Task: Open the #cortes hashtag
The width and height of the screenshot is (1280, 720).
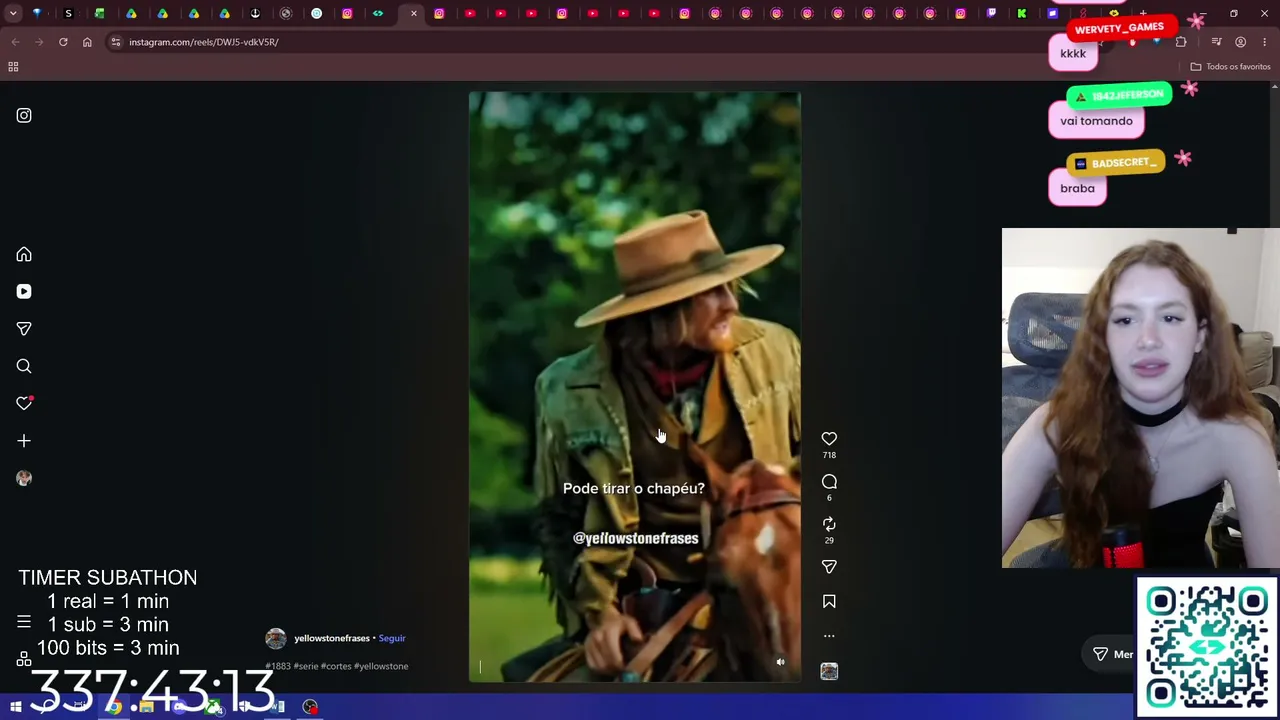Action: pyautogui.click(x=337, y=666)
